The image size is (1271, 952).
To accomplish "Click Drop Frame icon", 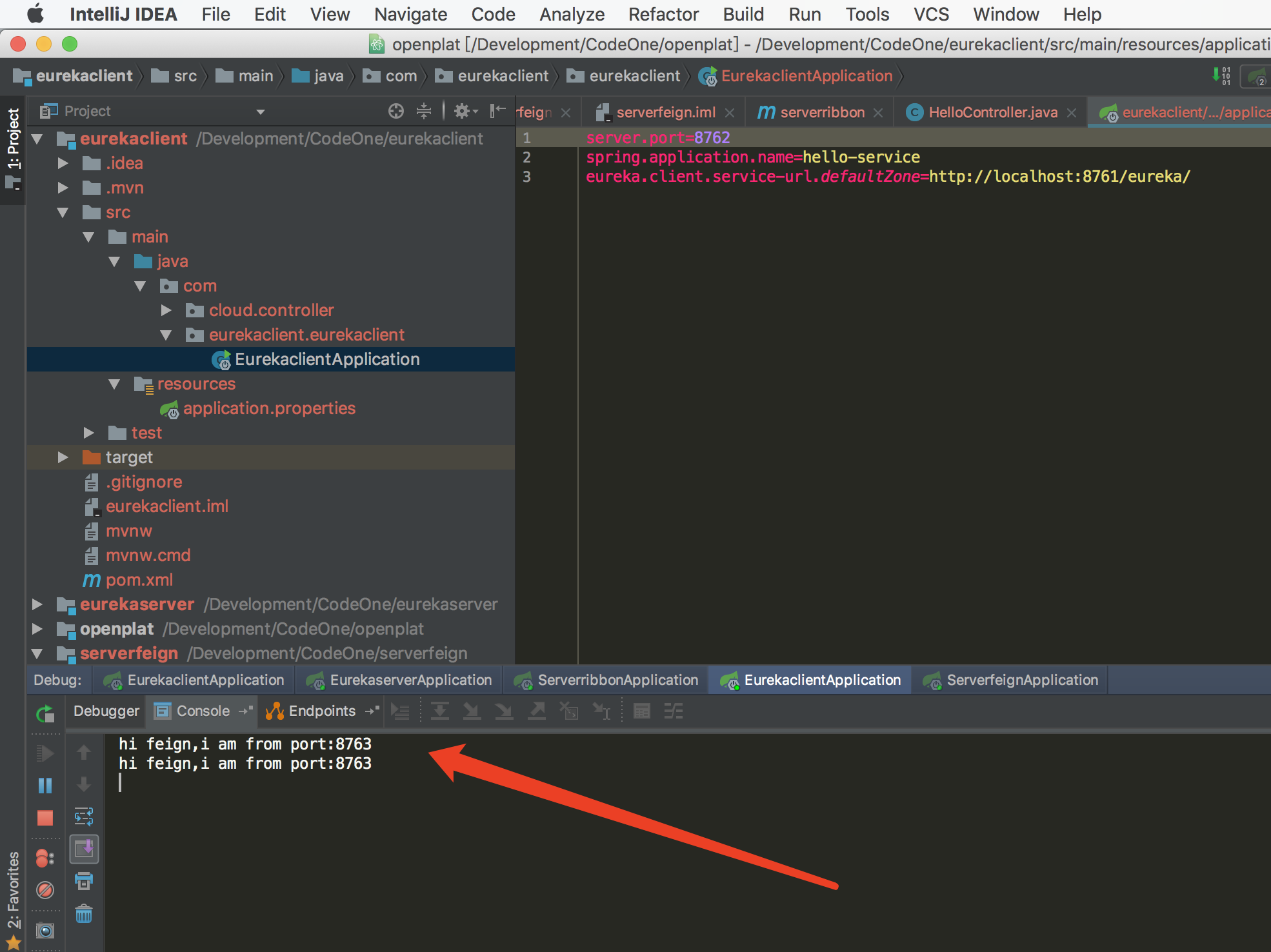I will [x=569, y=711].
